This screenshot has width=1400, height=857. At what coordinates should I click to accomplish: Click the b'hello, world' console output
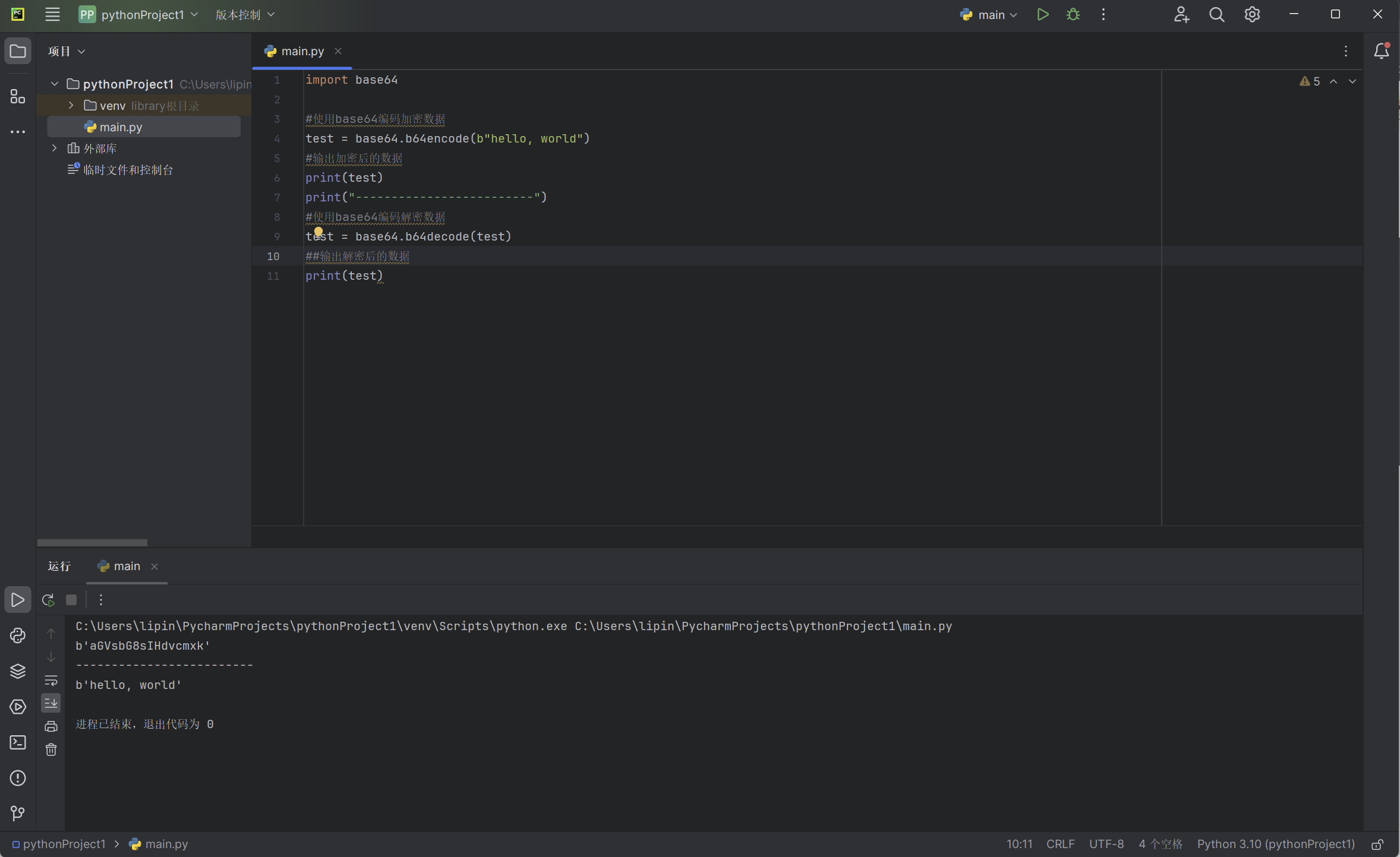[128, 685]
